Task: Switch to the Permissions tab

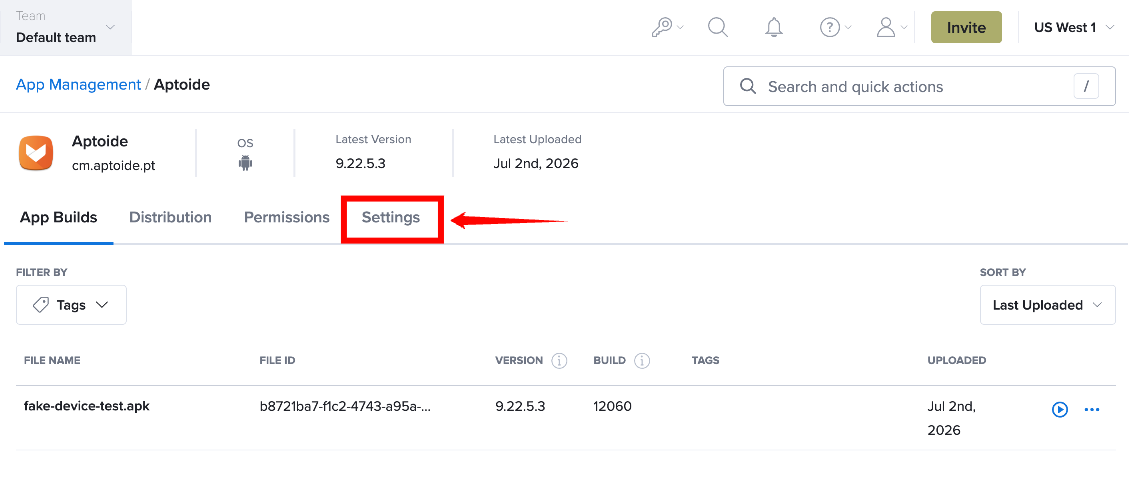Action: [287, 217]
